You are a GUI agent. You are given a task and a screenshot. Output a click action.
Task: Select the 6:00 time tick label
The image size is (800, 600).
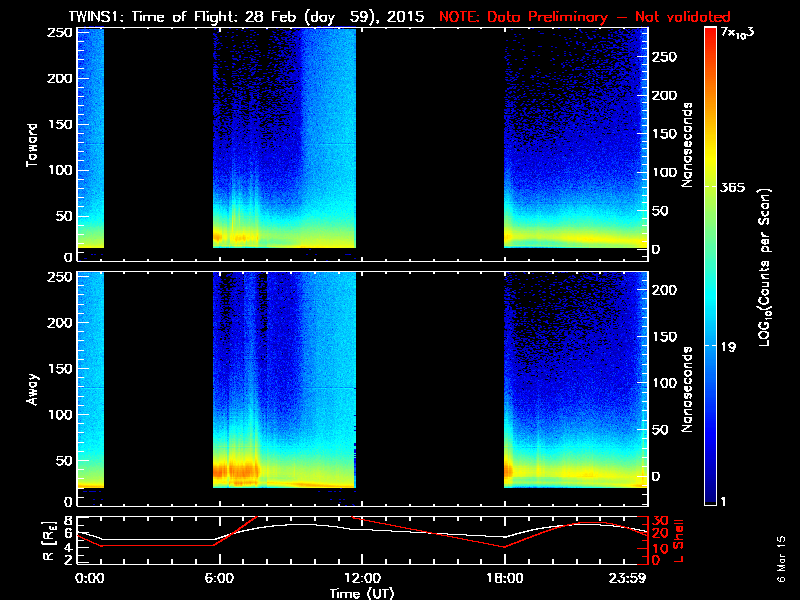[x=219, y=578]
